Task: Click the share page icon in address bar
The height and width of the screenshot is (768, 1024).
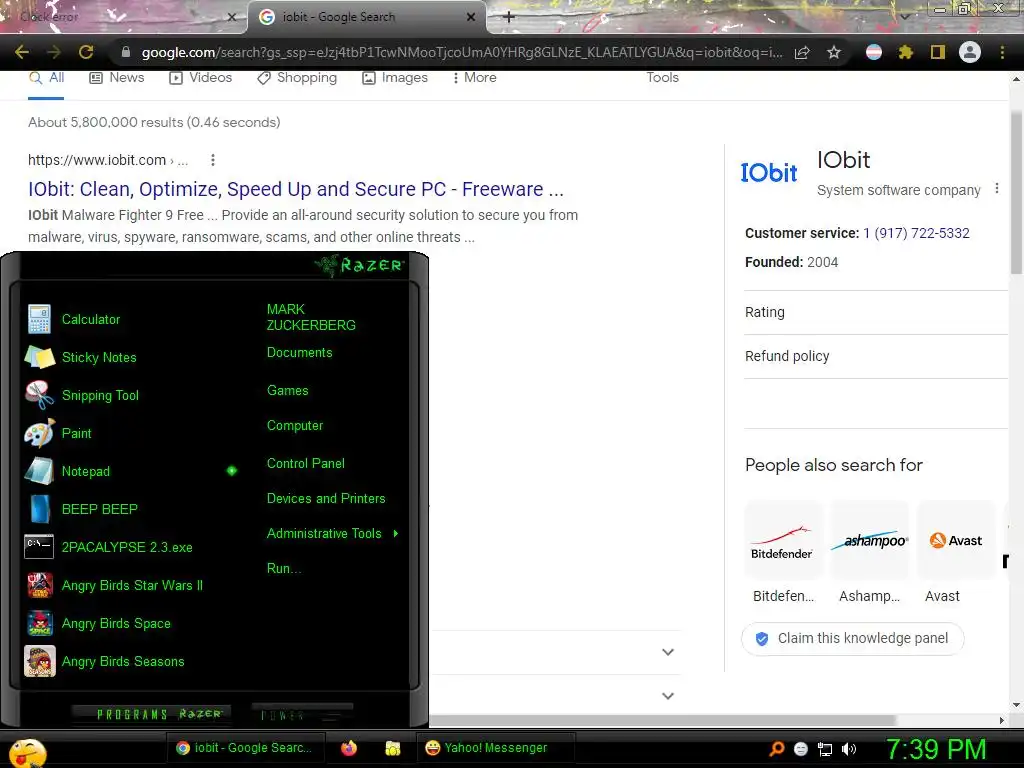Action: [x=802, y=52]
